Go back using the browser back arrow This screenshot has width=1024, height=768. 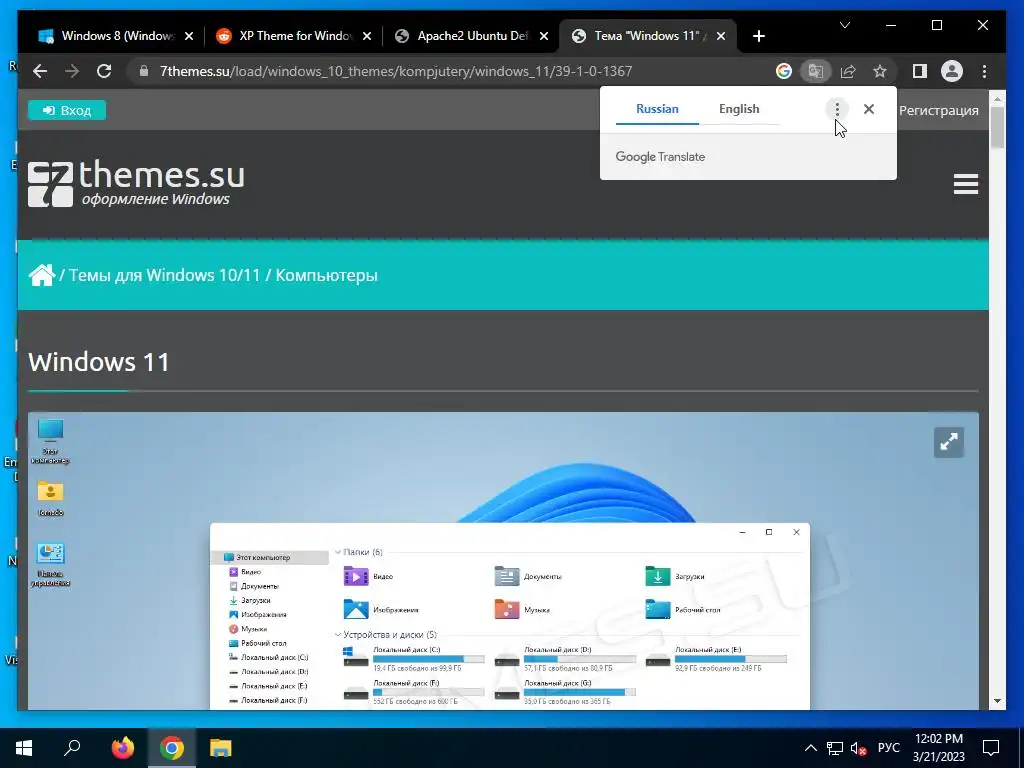pyautogui.click(x=40, y=71)
